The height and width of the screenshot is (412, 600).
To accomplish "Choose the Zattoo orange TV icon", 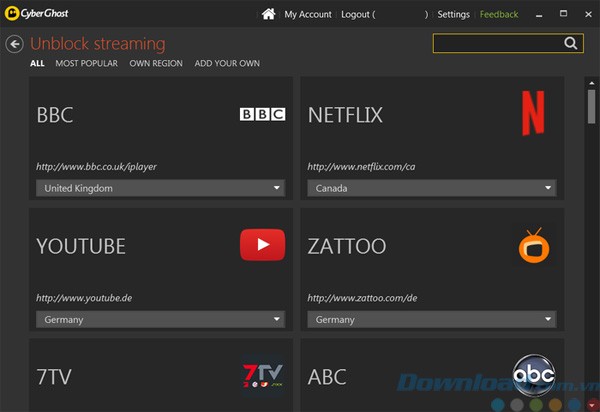I will 534,246.
